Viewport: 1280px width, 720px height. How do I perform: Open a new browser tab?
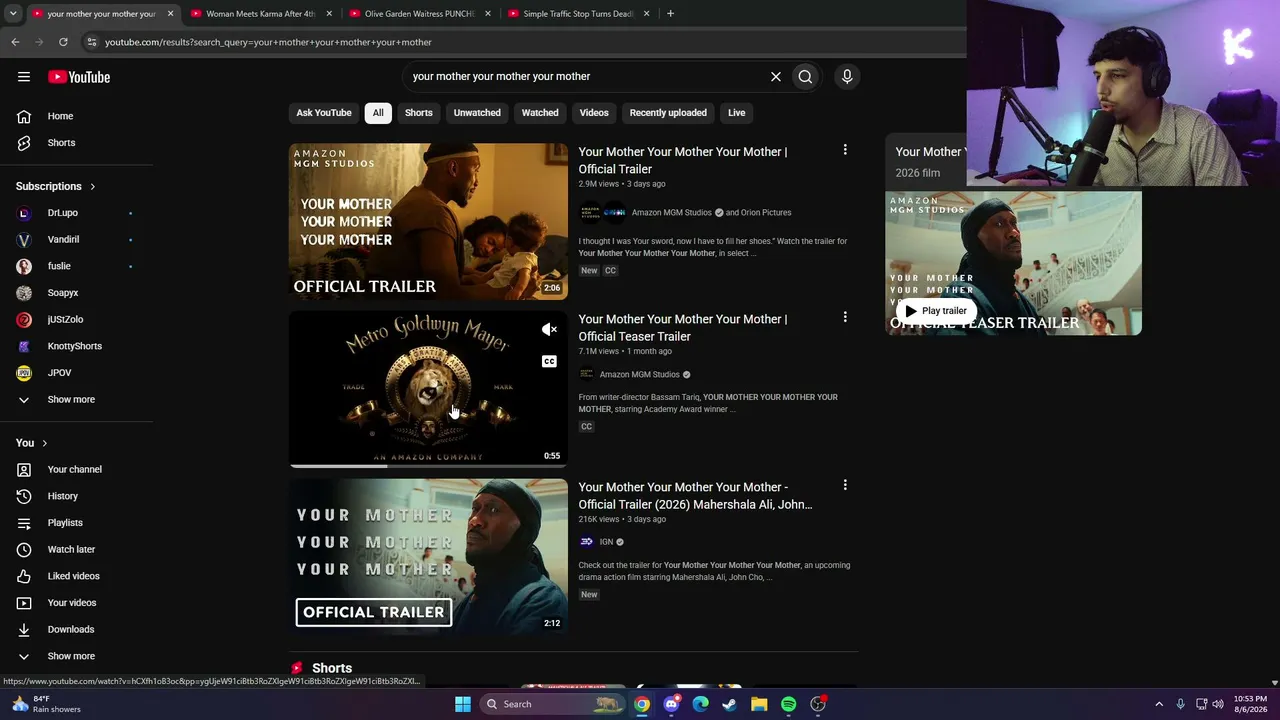[670, 14]
